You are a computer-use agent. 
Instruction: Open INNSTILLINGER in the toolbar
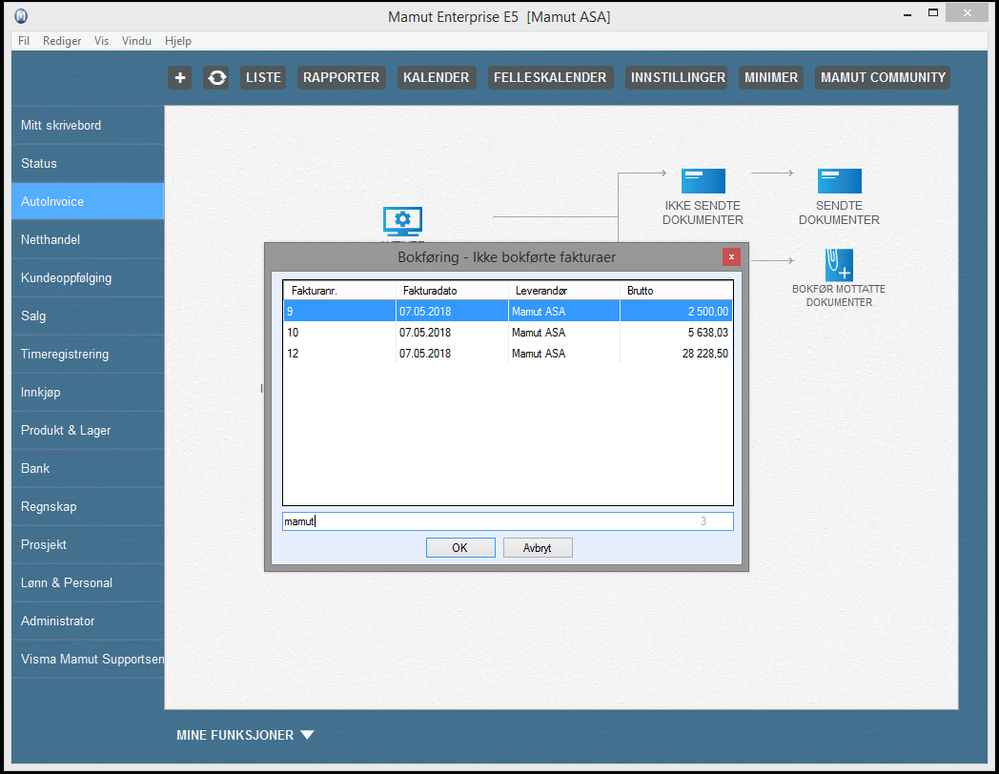click(677, 78)
